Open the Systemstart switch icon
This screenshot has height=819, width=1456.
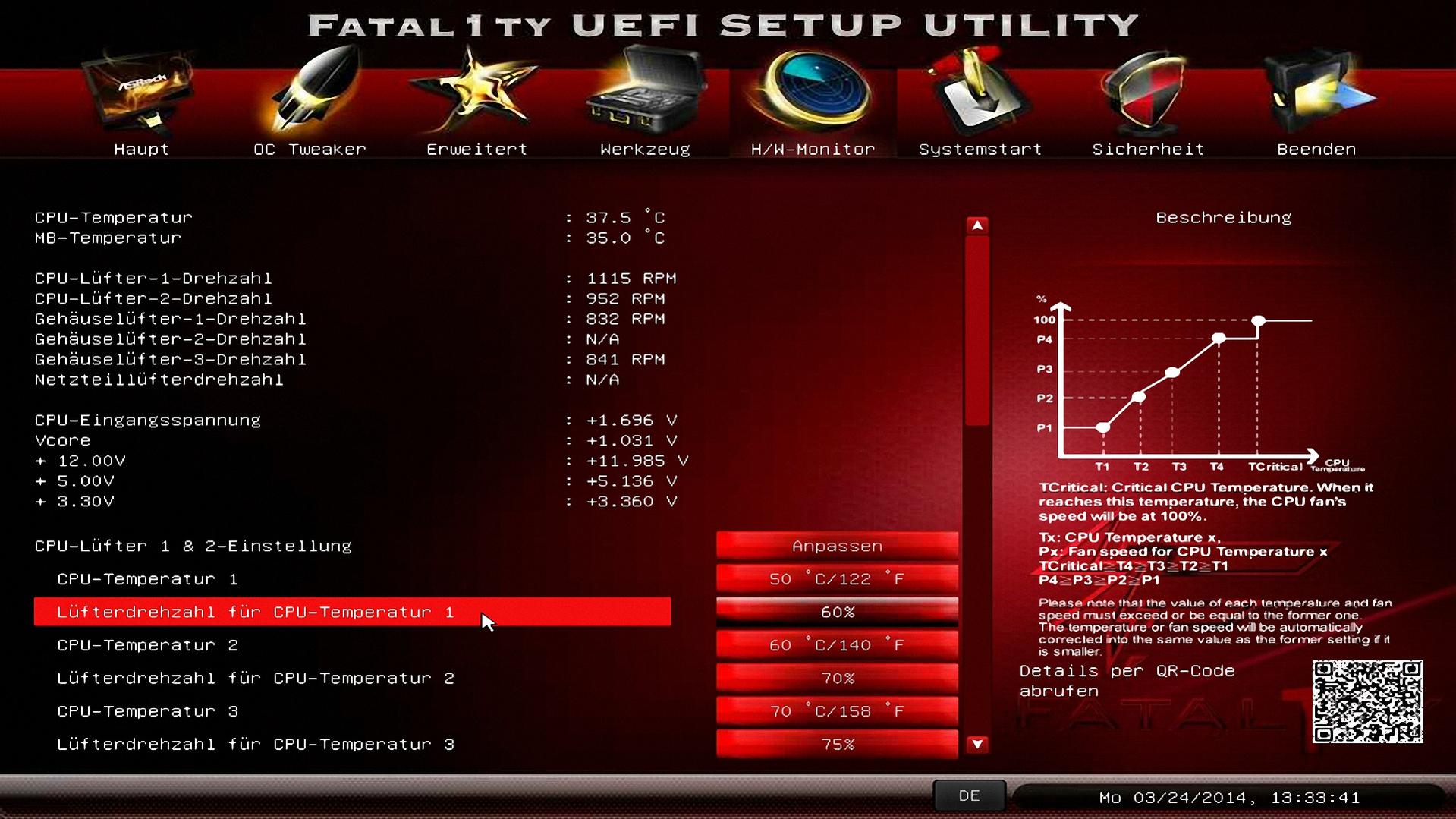(980, 91)
